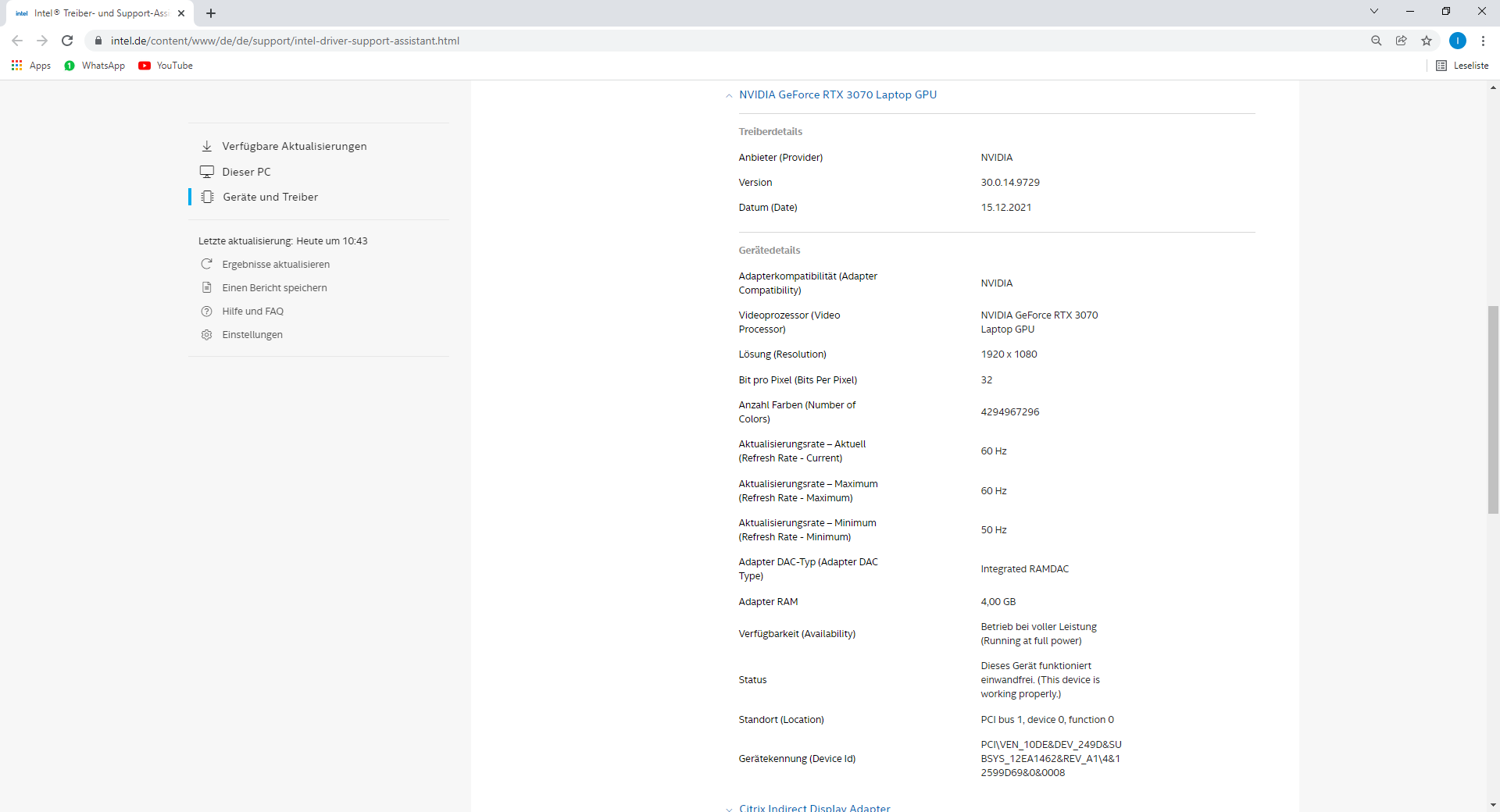Close the Intel Treiber tab
The width and height of the screenshot is (1500, 812).
tap(181, 13)
